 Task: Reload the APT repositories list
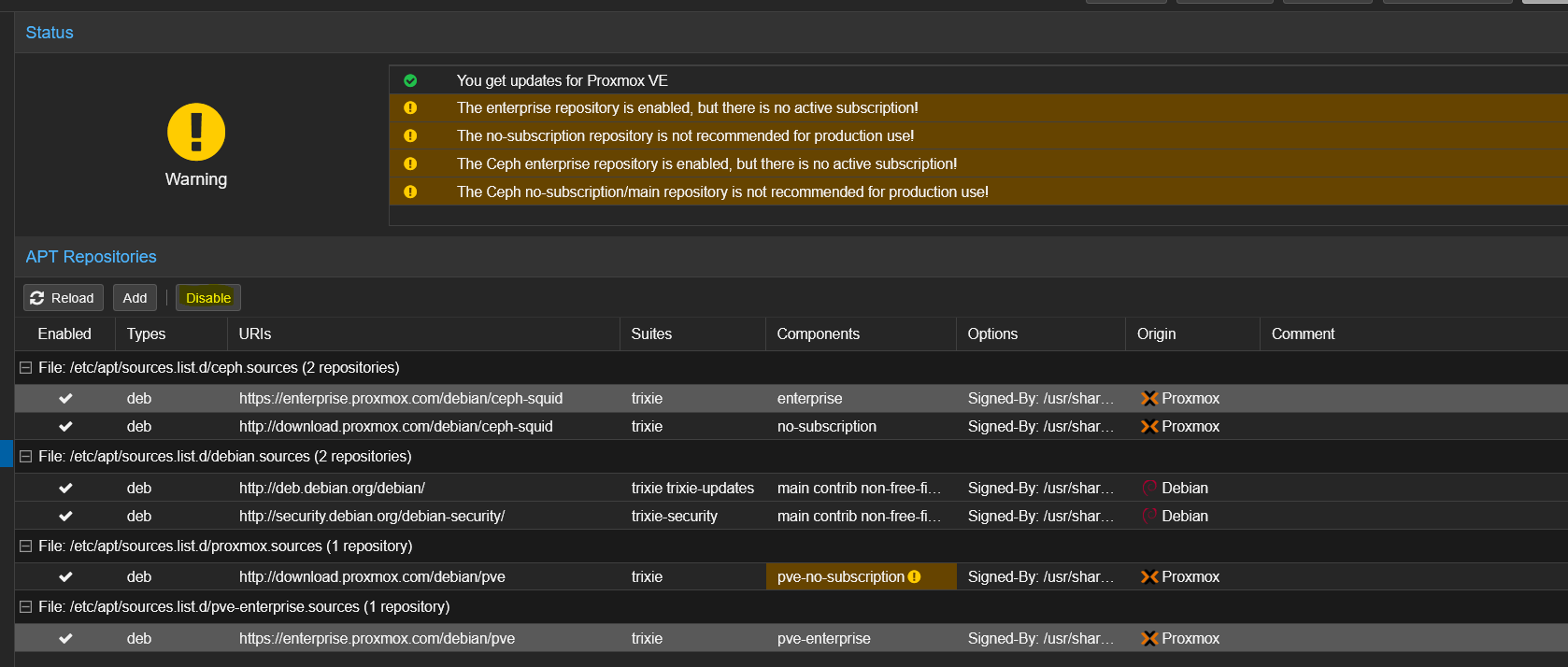pos(63,298)
